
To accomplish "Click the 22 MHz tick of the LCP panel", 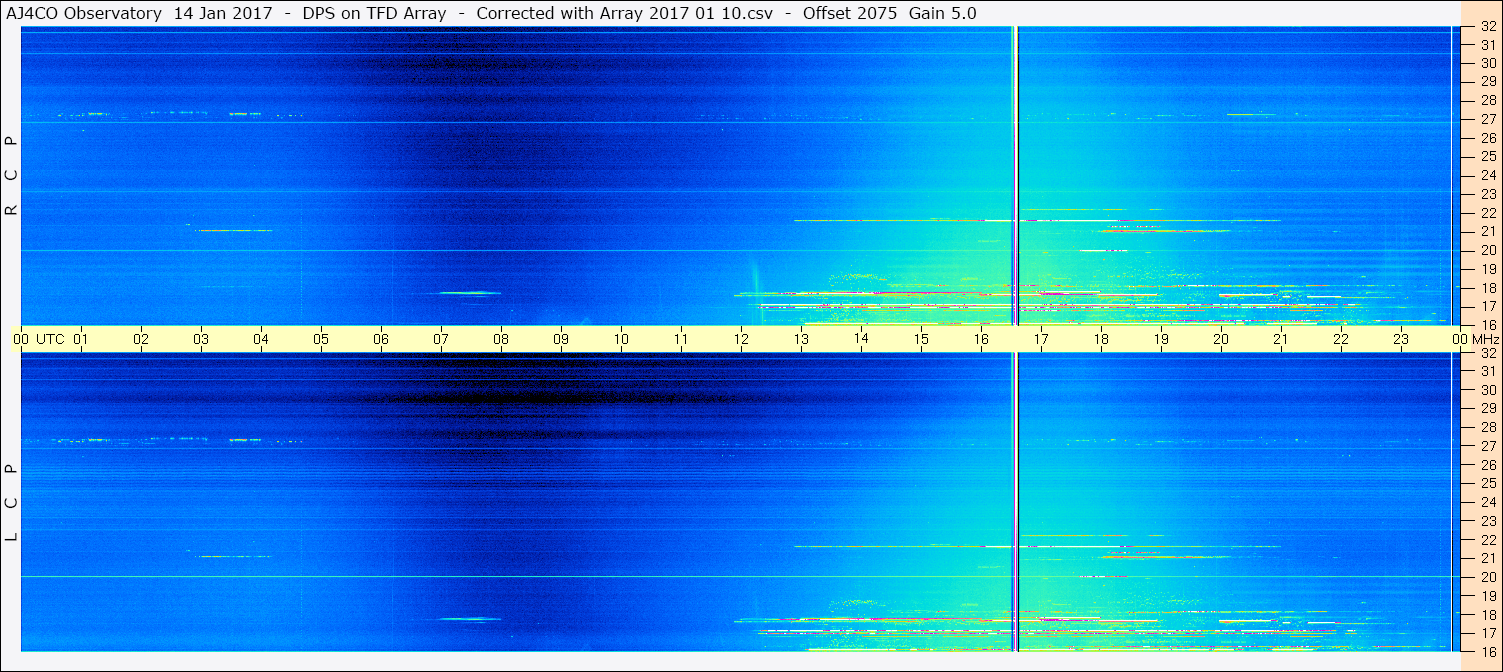I will (1488, 540).
